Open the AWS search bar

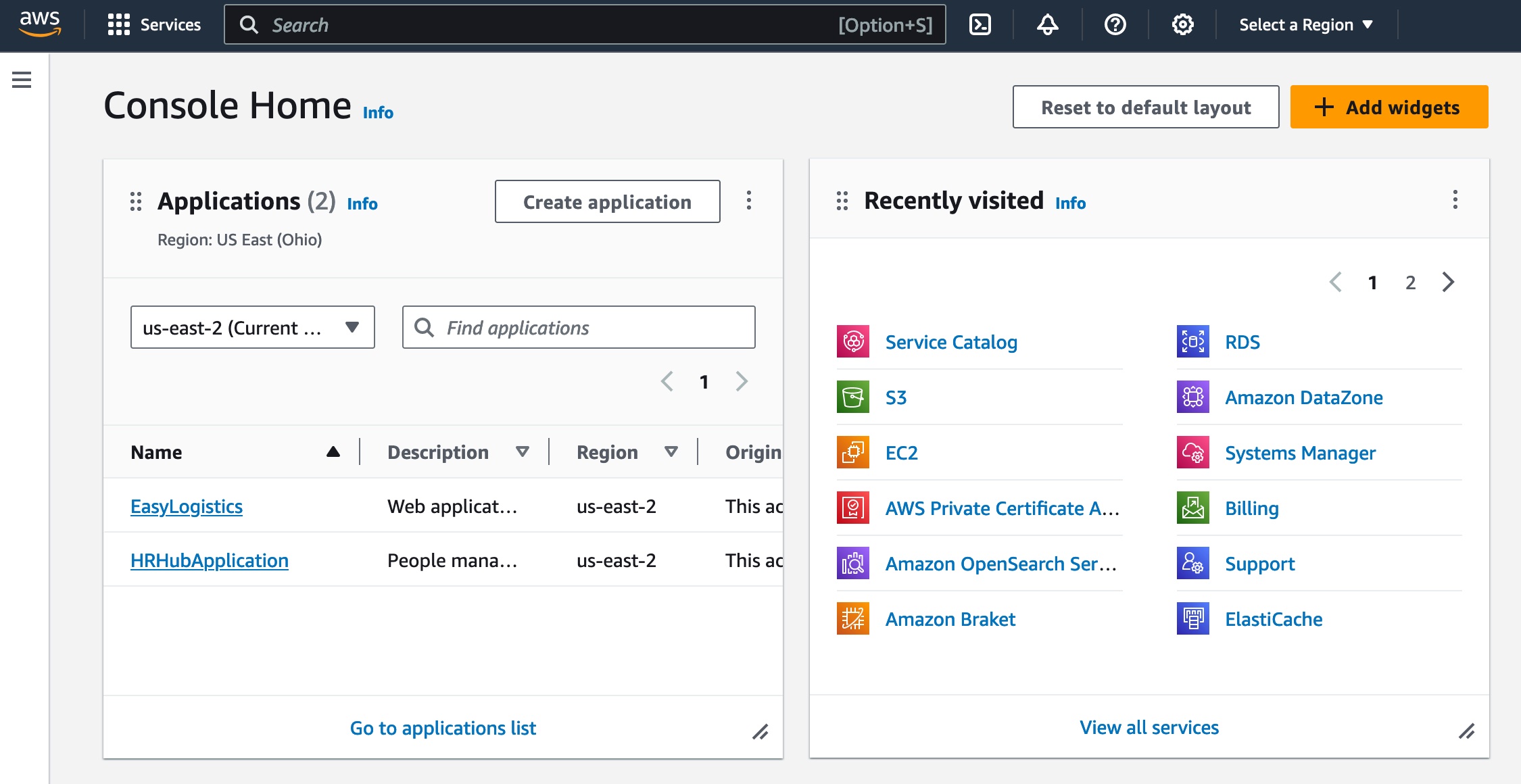pyautogui.click(x=585, y=24)
